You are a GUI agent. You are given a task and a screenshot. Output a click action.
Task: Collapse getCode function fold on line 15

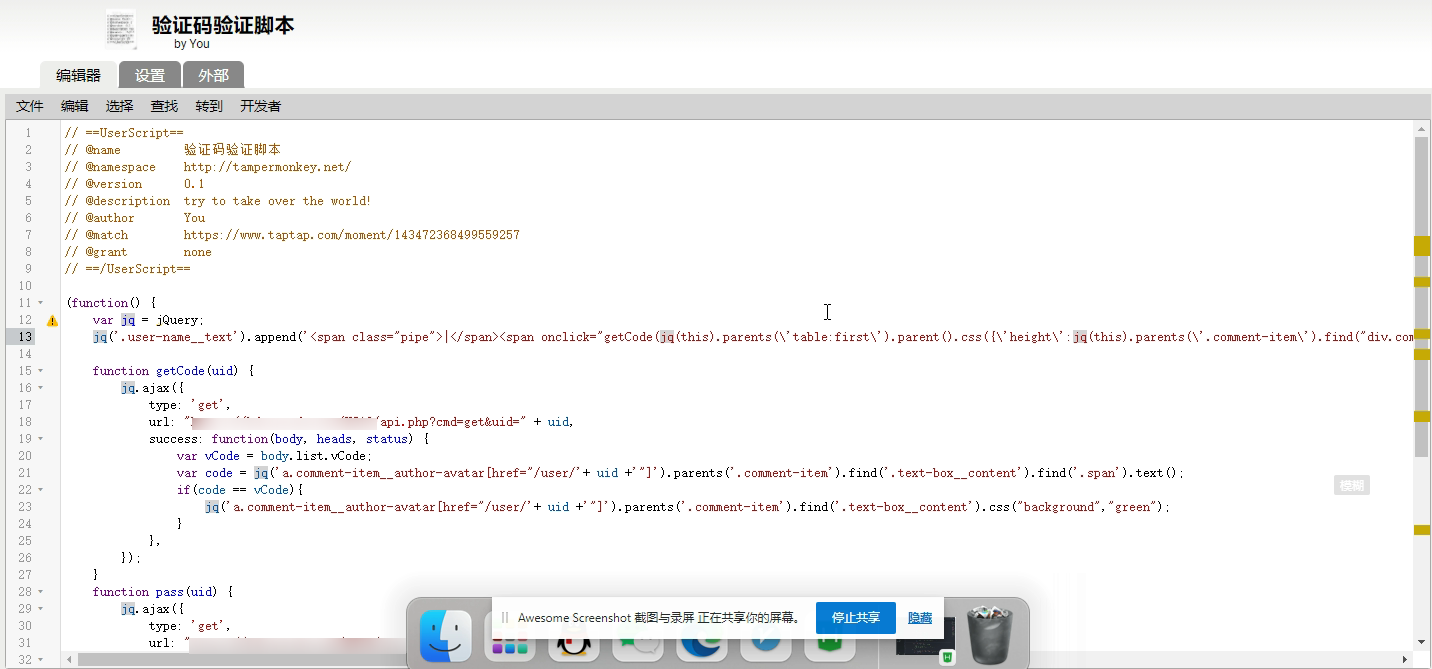point(40,371)
